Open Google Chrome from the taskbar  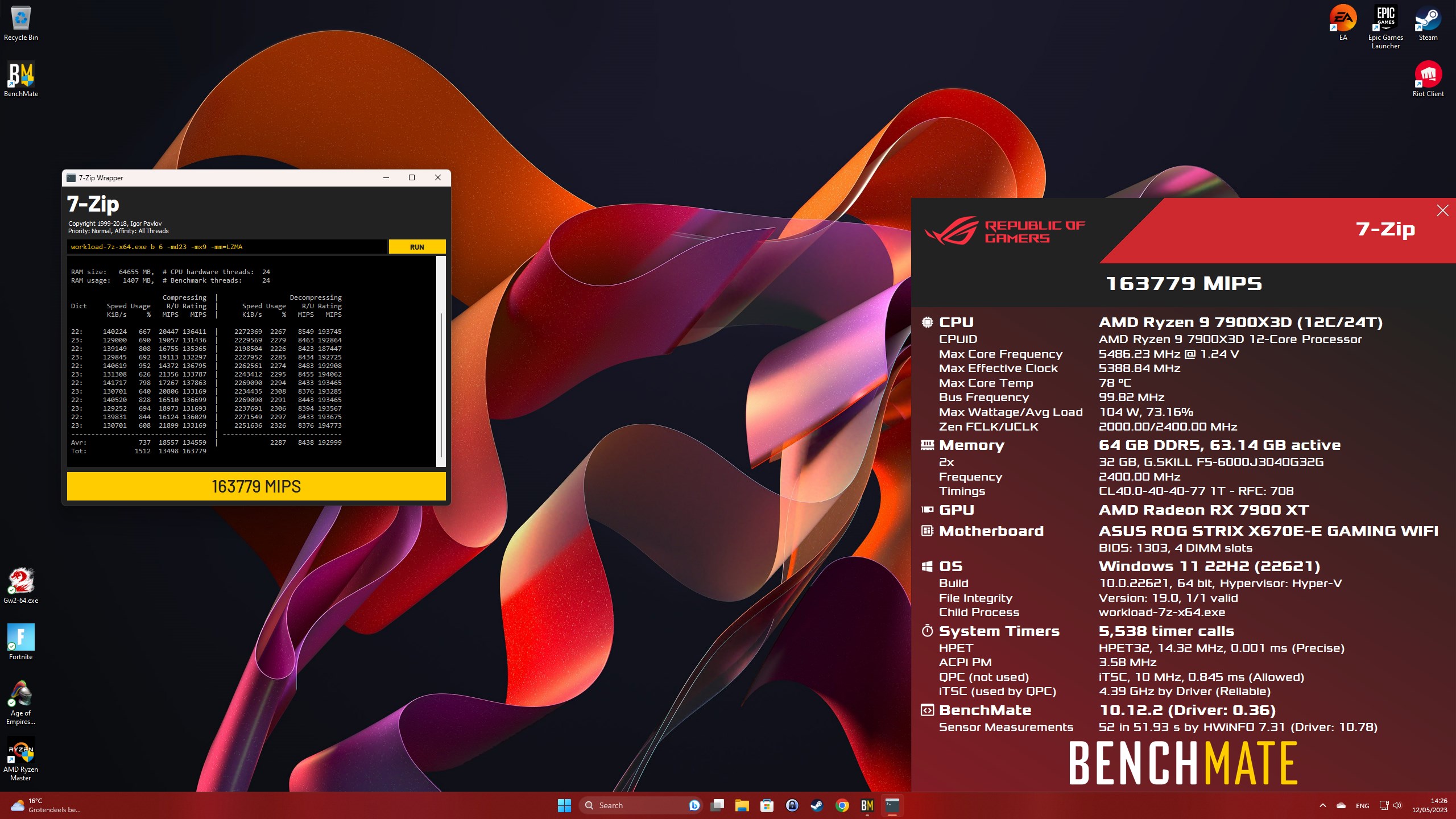coord(842,805)
